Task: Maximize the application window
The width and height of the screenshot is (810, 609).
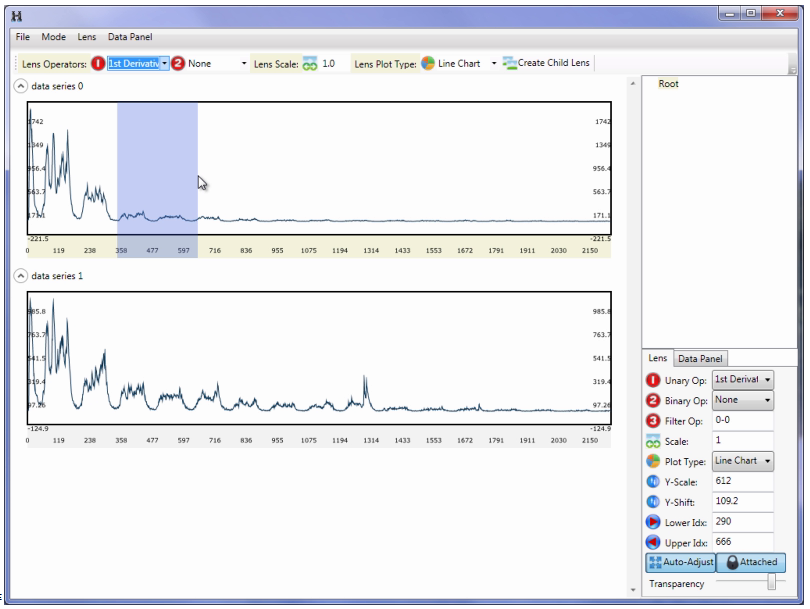Action: tap(751, 13)
